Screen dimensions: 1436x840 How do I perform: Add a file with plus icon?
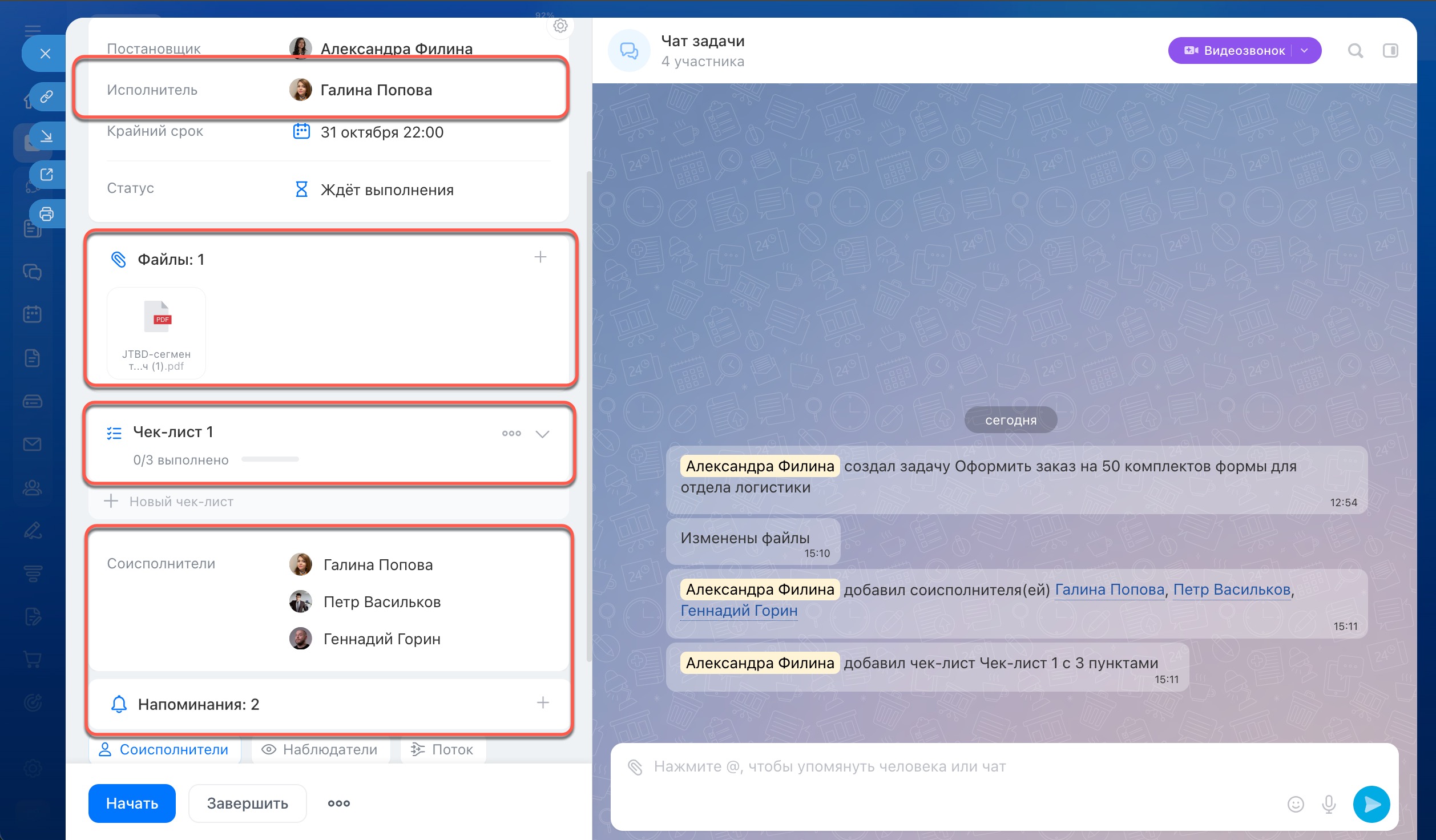pos(540,257)
